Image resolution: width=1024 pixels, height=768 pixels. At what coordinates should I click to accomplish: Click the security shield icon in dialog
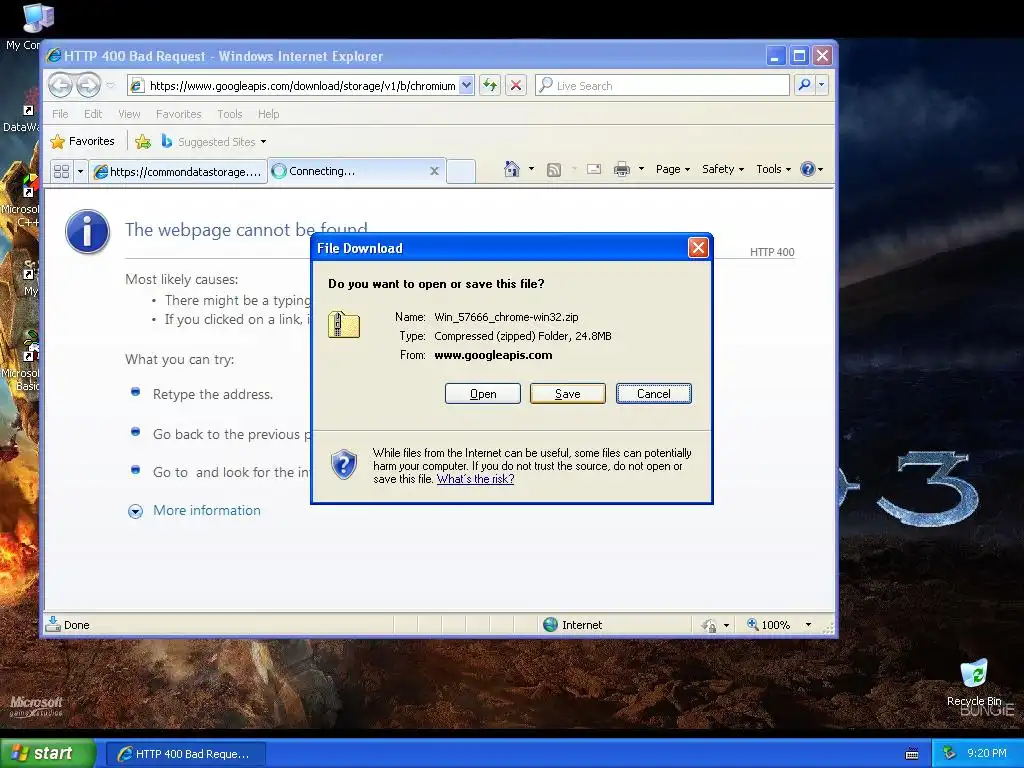click(x=344, y=464)
